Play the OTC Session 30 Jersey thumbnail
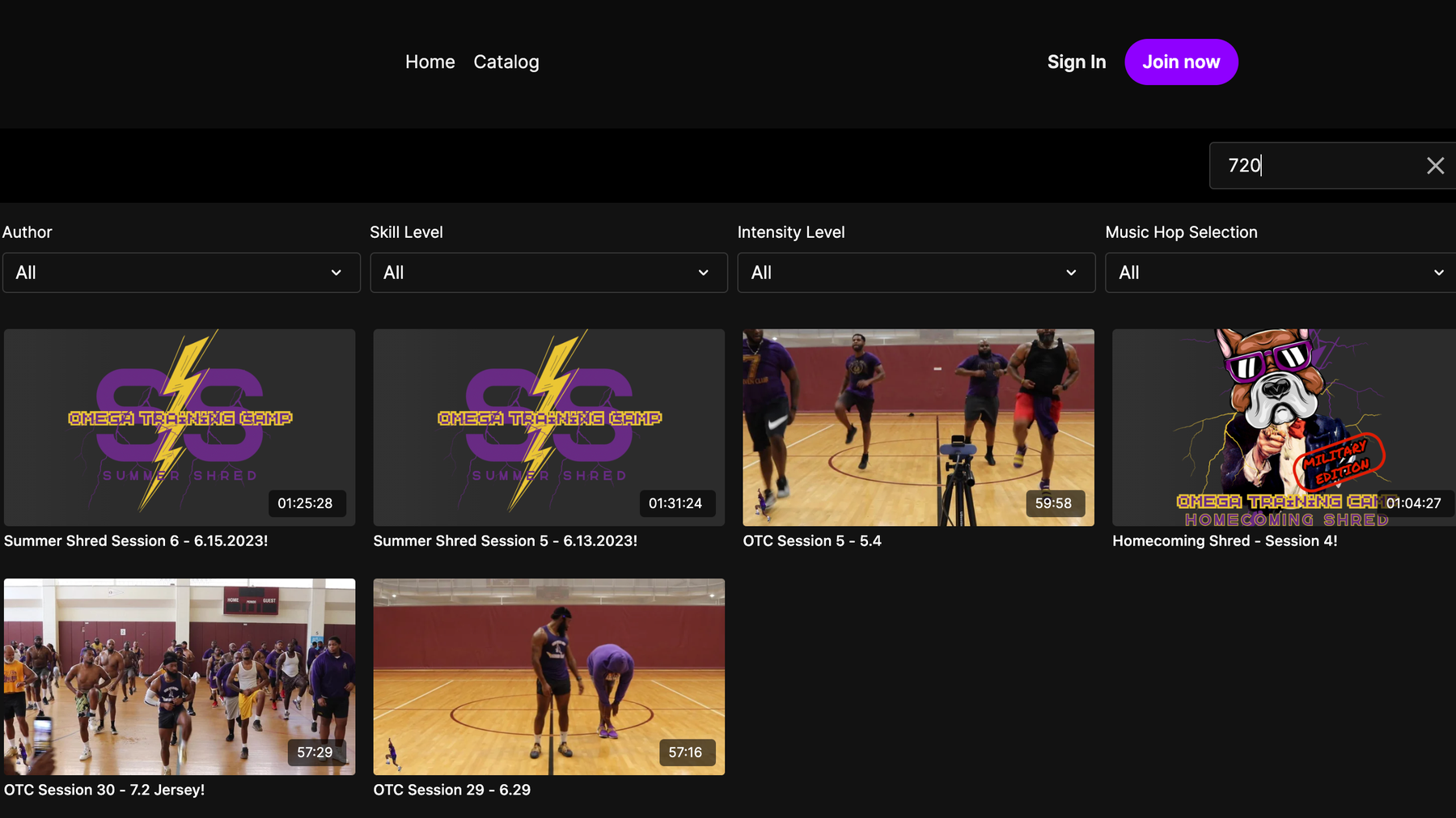1456x818 pixels. point(180,676)
